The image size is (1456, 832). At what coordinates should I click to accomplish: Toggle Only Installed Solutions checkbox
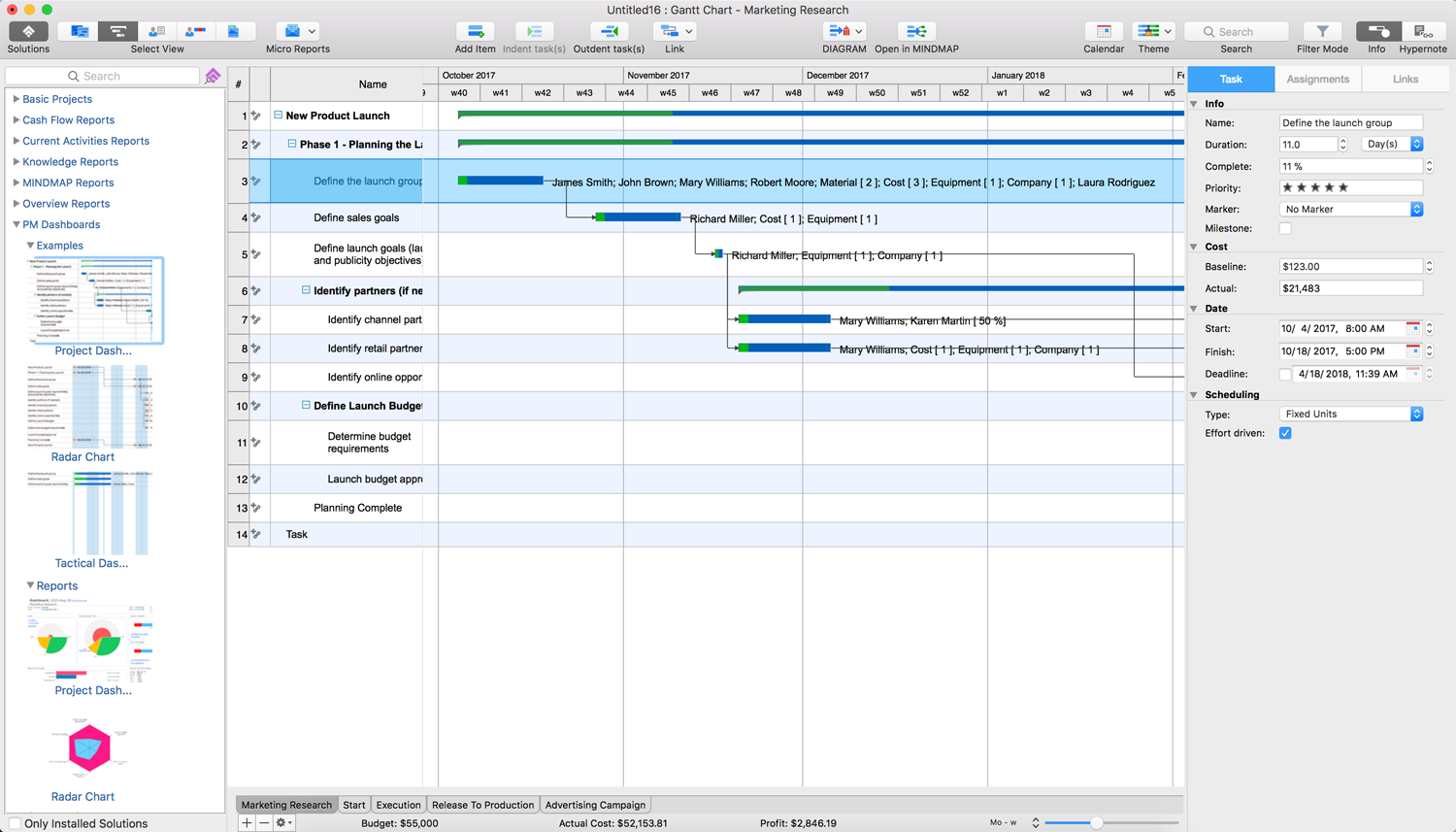point(15,823)
